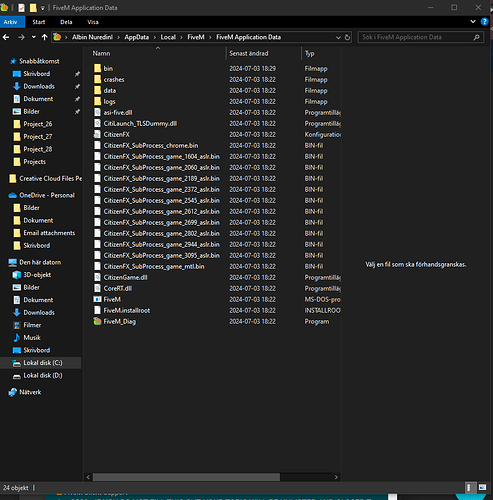Viewport: 493px width, 500px height.
Task: Open Lokal disk (D:) drive
Action: [x=43, y=375]
